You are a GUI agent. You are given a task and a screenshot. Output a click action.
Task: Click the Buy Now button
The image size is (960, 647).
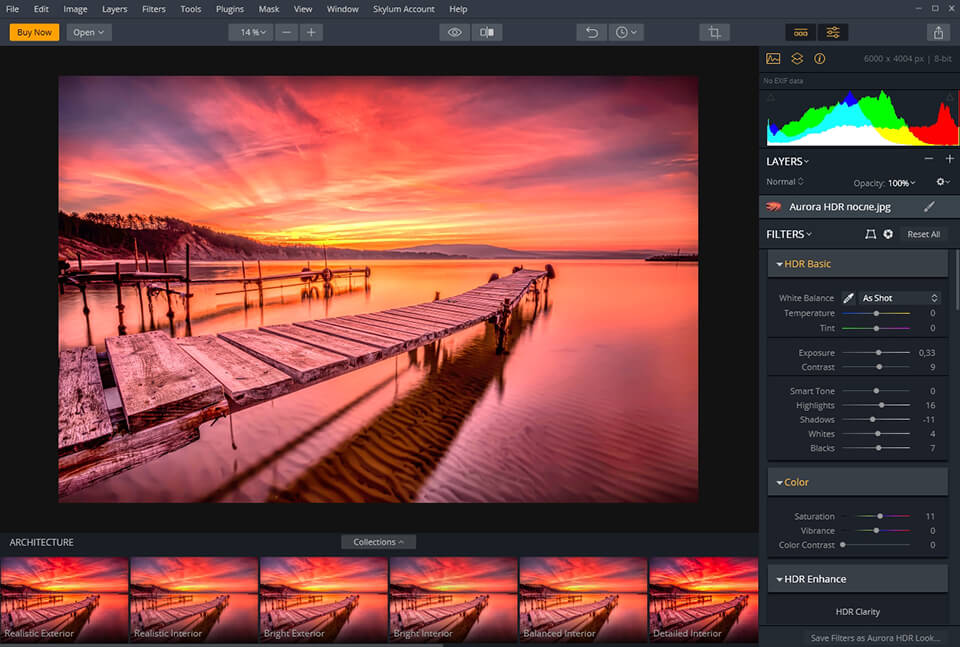click(x=34, y=32)
